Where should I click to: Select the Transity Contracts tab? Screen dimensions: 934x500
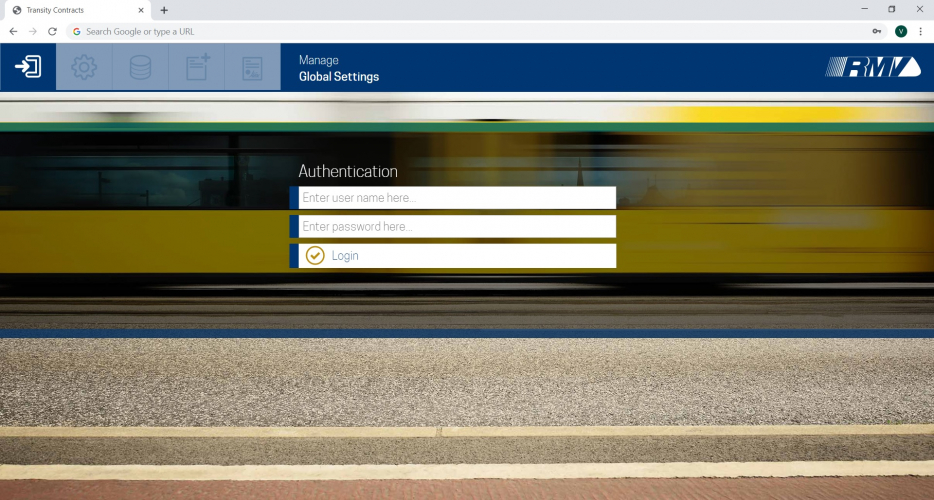(76, 10)
